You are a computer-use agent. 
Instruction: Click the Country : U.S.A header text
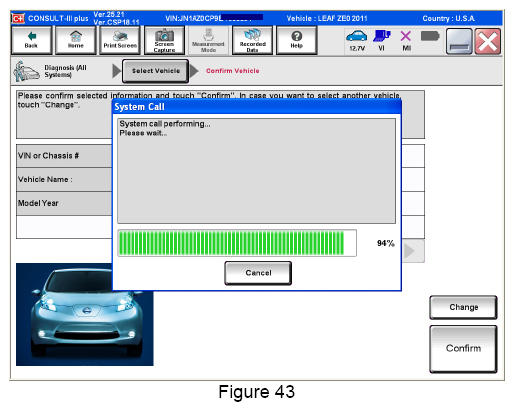(448, 18)
